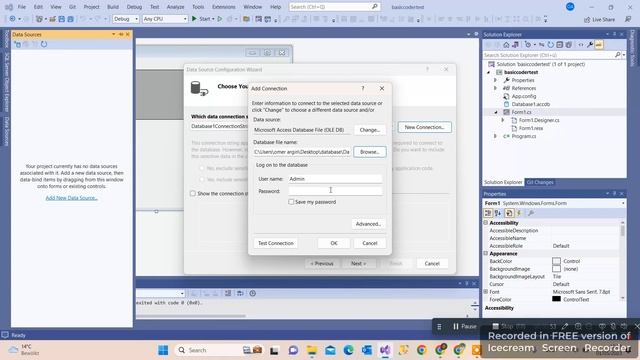Click the Events lightning icon in Properties
Image resolution: width=640 pixels, height=360 pixels.
click(x=520, y=213)
